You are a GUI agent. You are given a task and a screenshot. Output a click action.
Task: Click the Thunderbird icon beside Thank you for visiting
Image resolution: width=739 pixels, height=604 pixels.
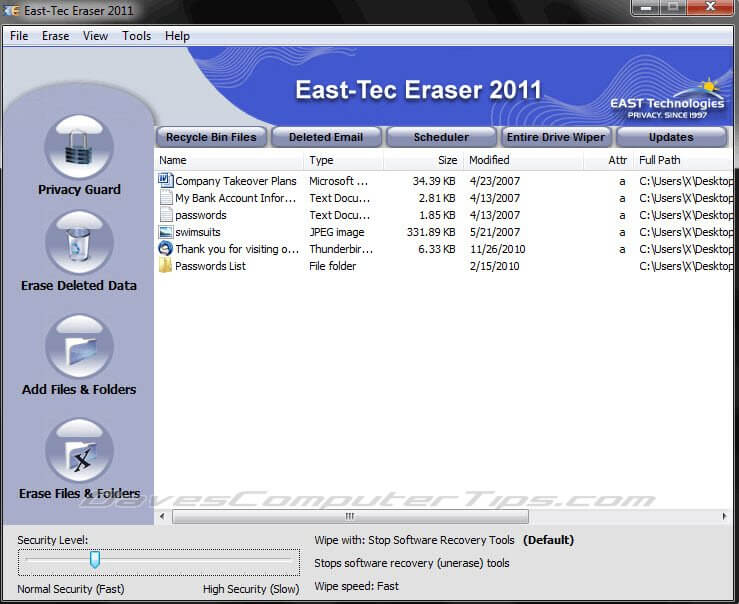(165, 248)
